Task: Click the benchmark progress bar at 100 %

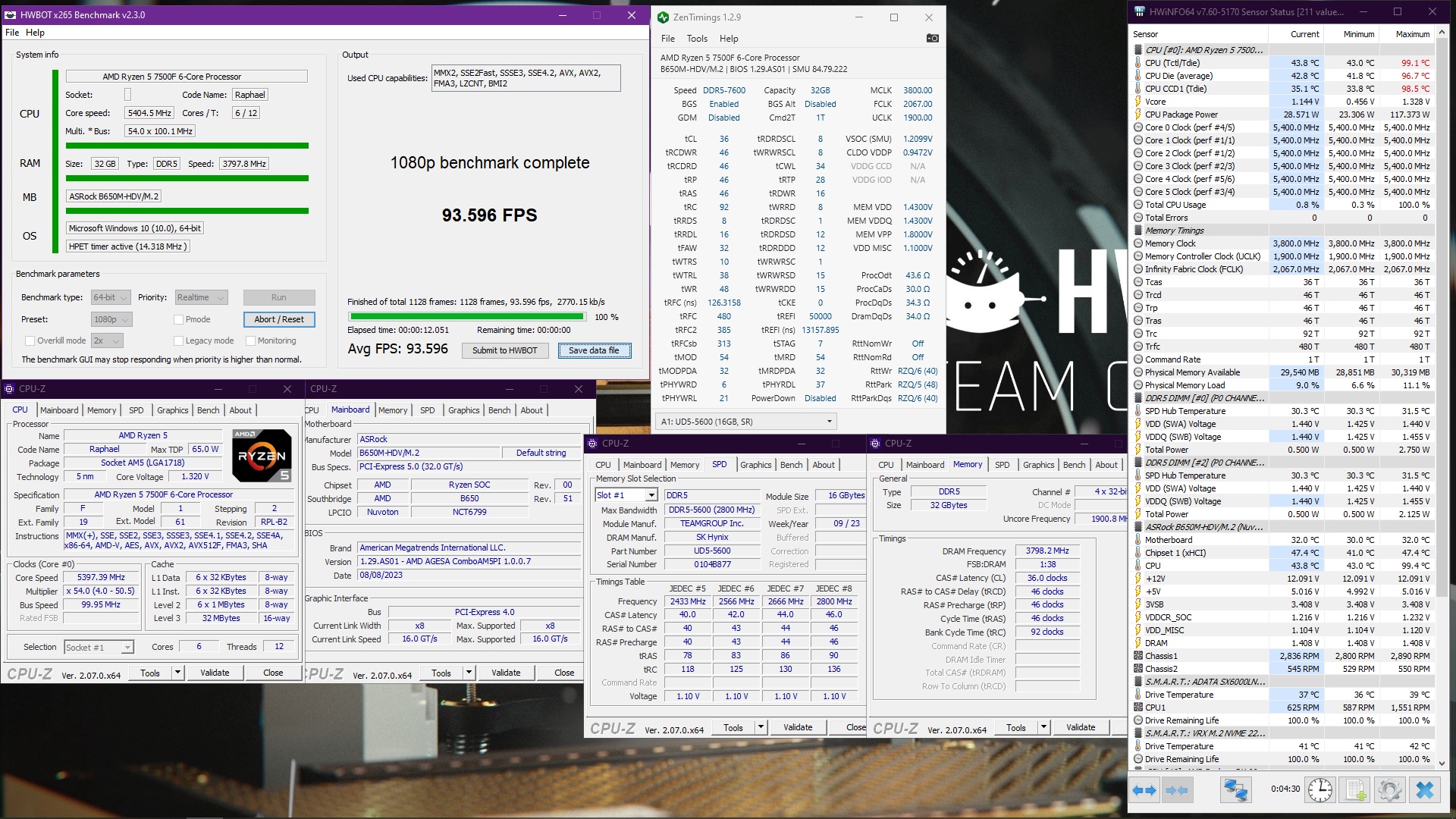Action: (466, 316)
